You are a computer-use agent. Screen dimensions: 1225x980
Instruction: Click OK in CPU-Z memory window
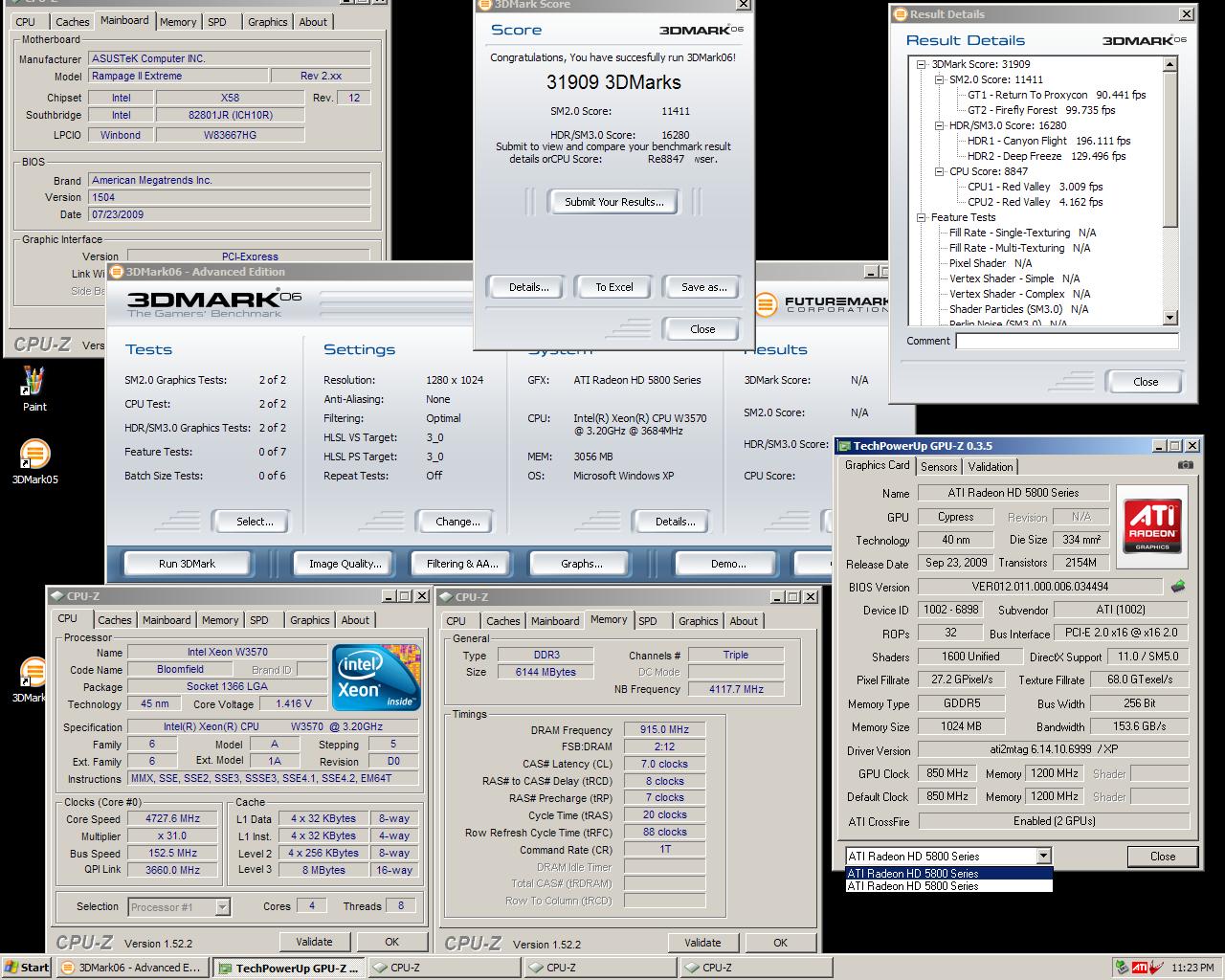780,943
